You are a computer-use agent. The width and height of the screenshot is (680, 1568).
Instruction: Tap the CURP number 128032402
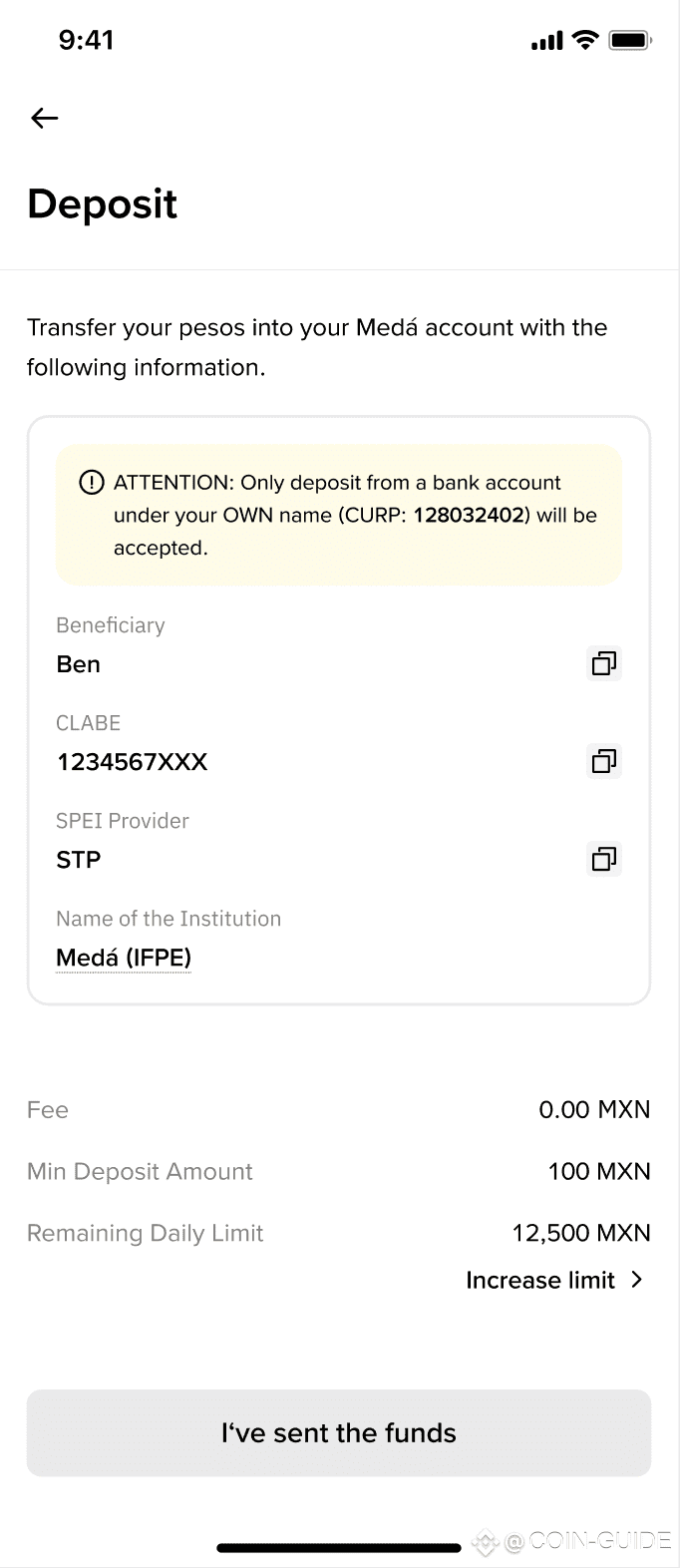(x=469, y=515)
